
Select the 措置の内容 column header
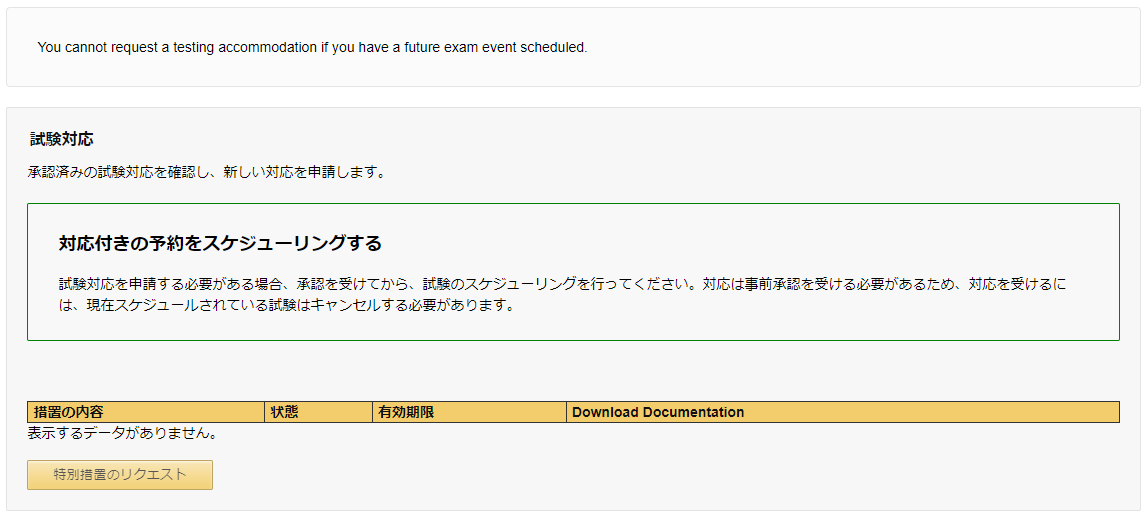(146, 412)
